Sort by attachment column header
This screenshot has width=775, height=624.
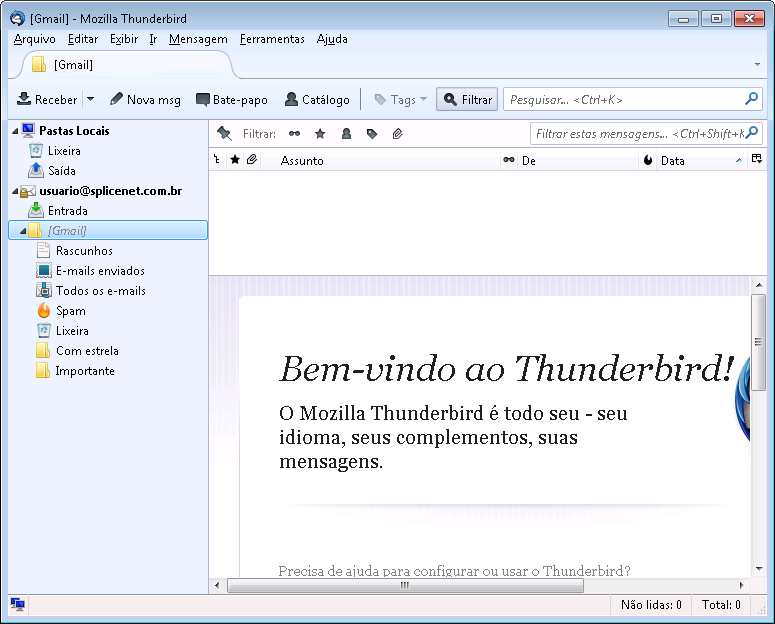tap(252, 159)
